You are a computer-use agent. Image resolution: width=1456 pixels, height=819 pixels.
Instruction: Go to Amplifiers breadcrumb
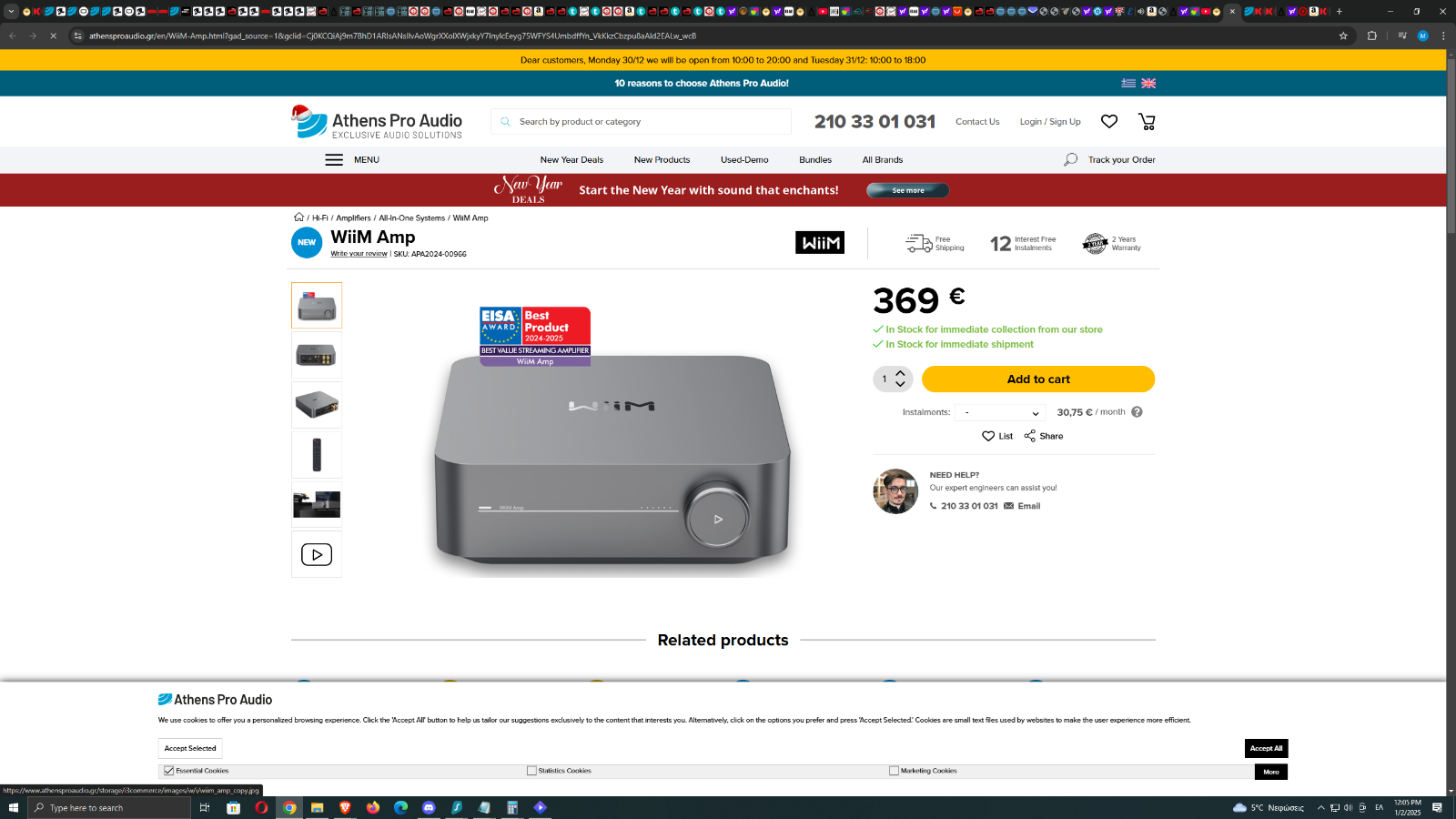[x=353, y=217]
